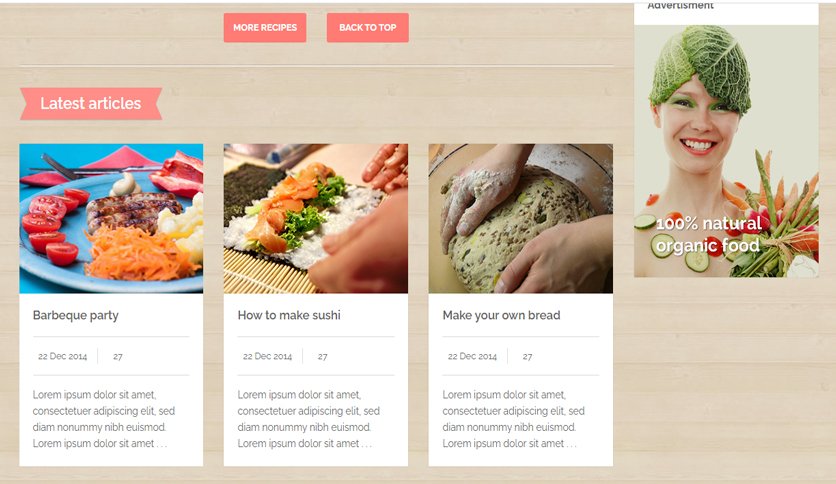Click the sushi article excerpt text

[x=309, y=419]
